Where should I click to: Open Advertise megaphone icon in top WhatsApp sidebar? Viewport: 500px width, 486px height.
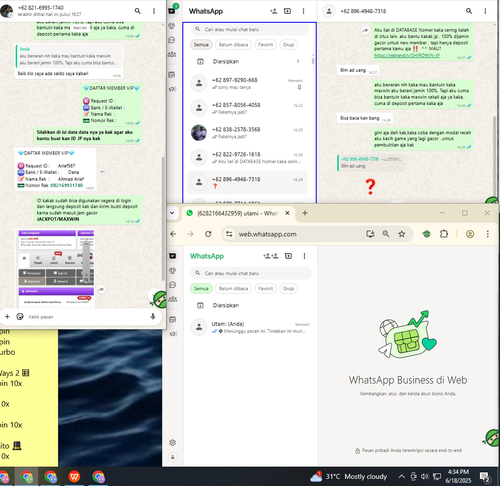pyautogui.click(x=172, y=89)
